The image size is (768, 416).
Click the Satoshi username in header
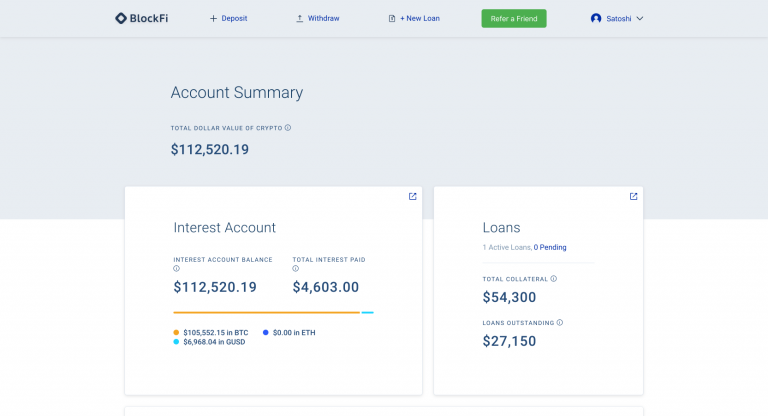click(x=619, y=19)
